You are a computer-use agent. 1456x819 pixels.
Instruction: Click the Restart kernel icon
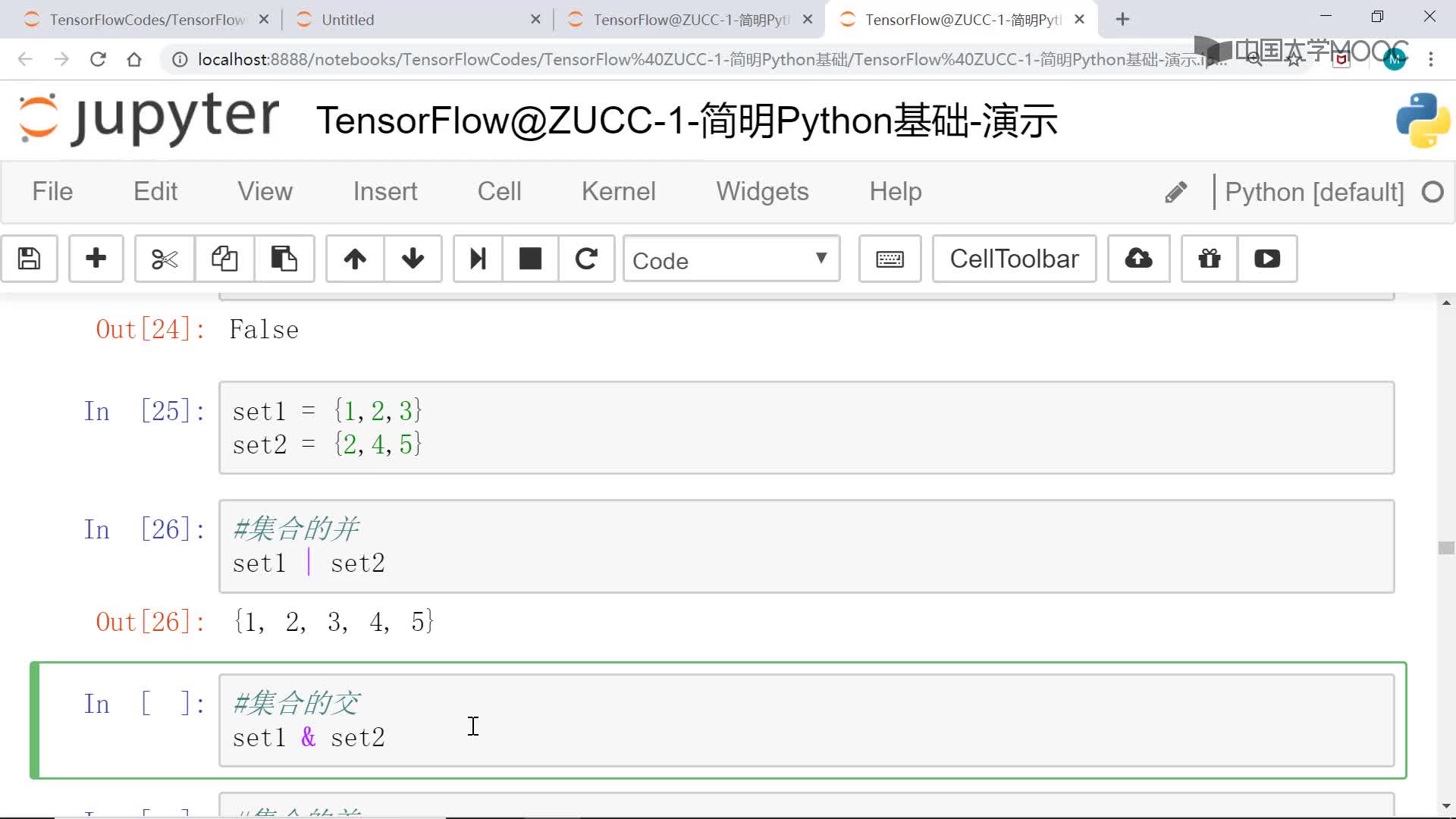[x=586, y=259]
